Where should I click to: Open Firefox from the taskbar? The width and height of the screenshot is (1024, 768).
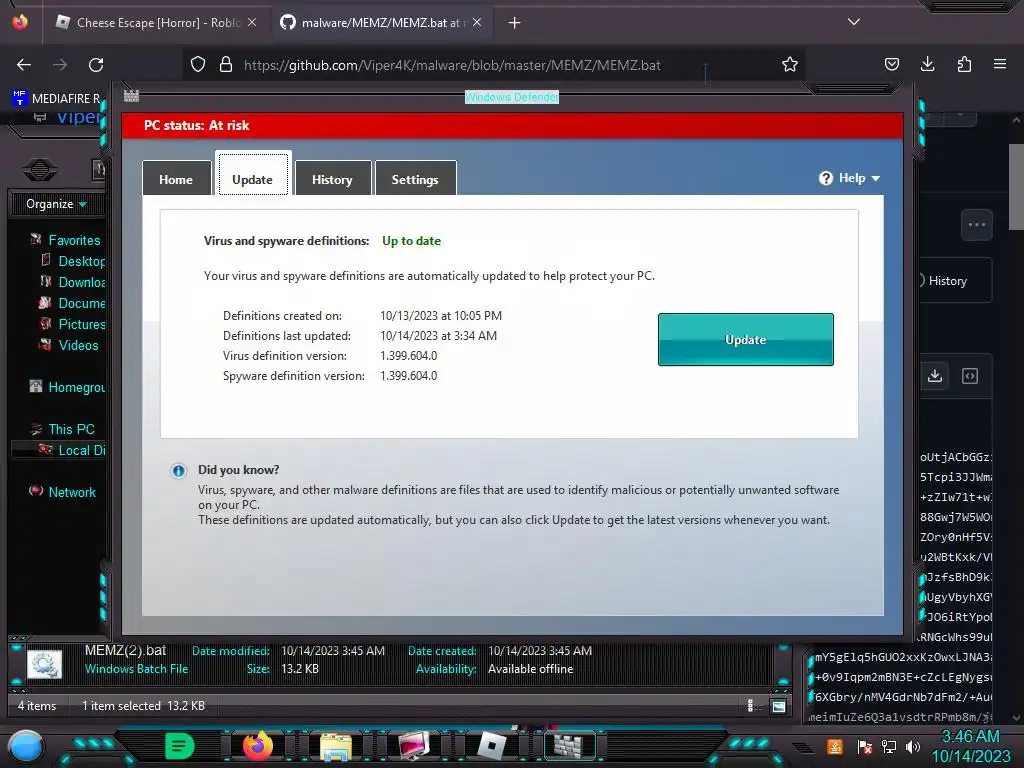coord(257,746)
